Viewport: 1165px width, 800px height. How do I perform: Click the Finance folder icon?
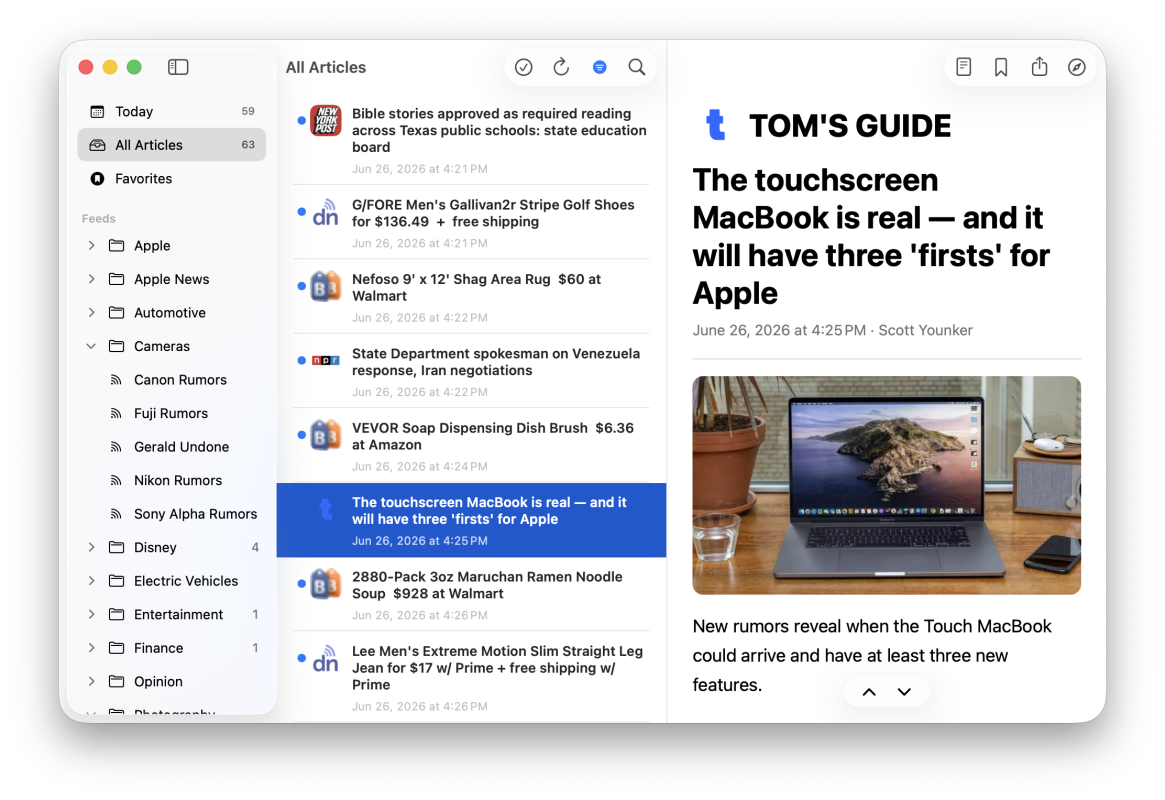point(117,648)
